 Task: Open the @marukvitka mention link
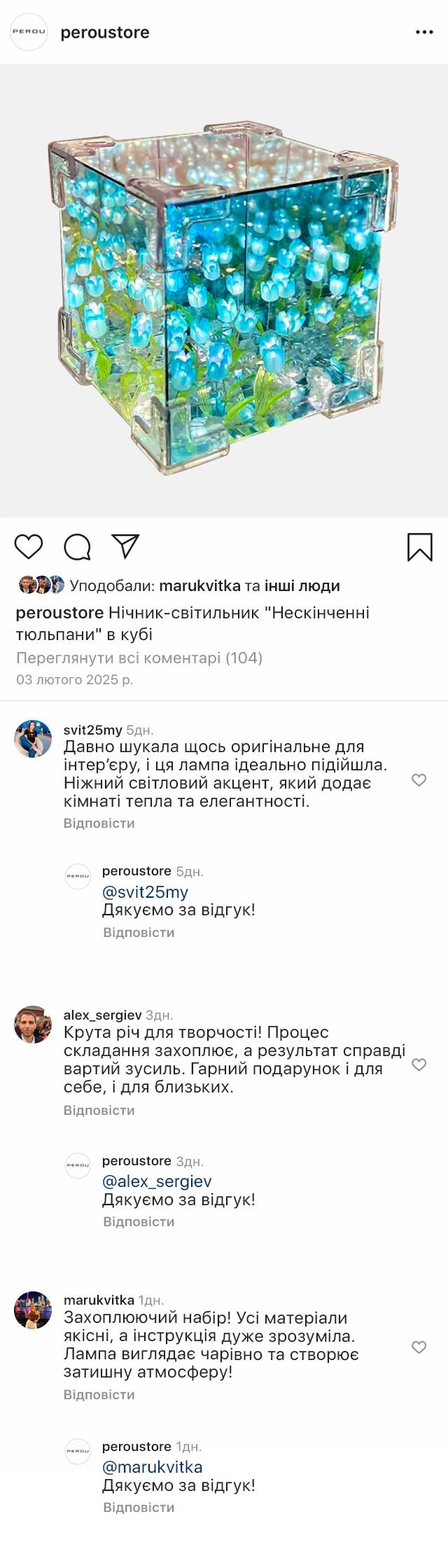click(152, 1466)
